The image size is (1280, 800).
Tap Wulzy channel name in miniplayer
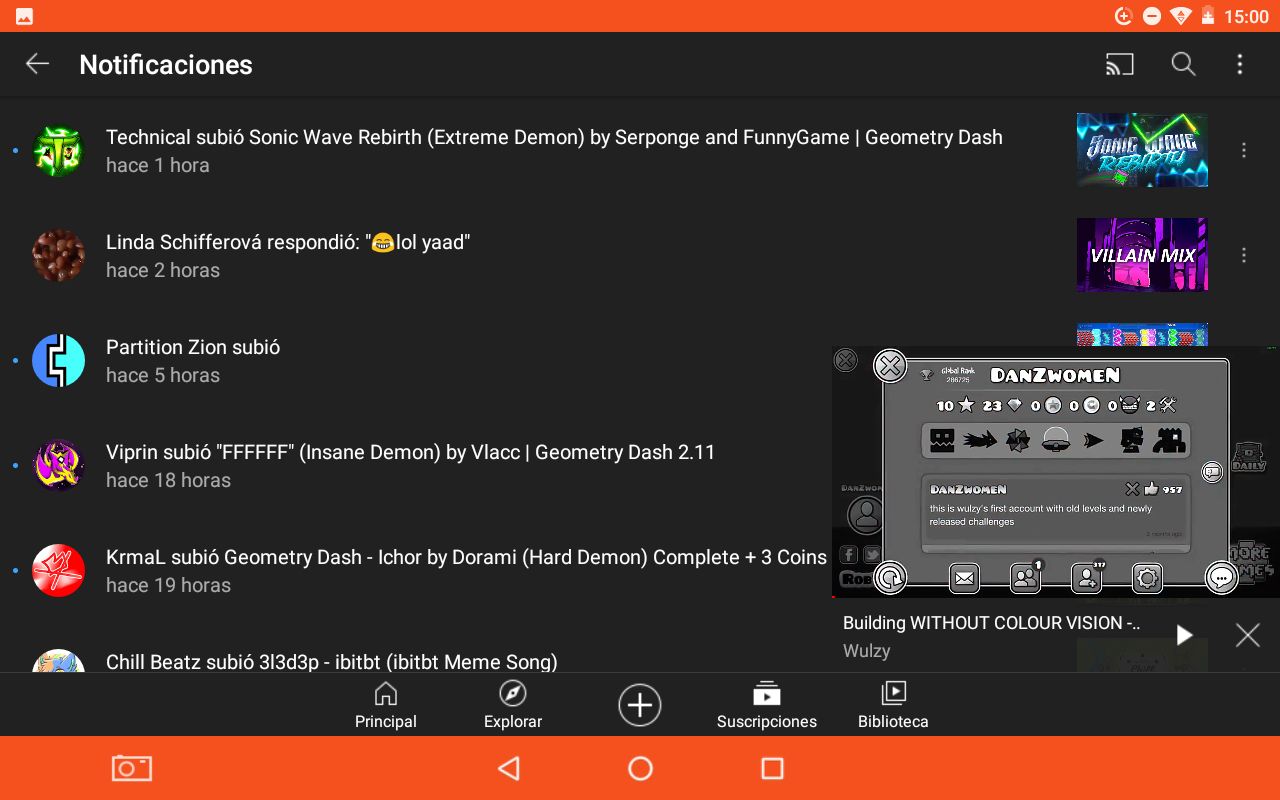pos(867,651)
